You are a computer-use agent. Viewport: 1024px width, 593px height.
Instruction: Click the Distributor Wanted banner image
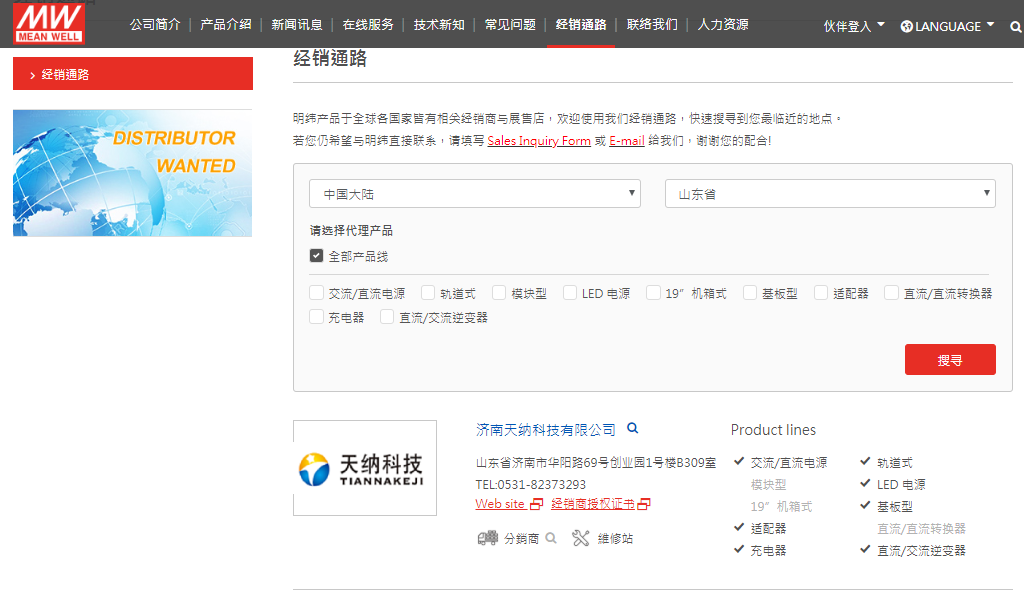point(132,173)
